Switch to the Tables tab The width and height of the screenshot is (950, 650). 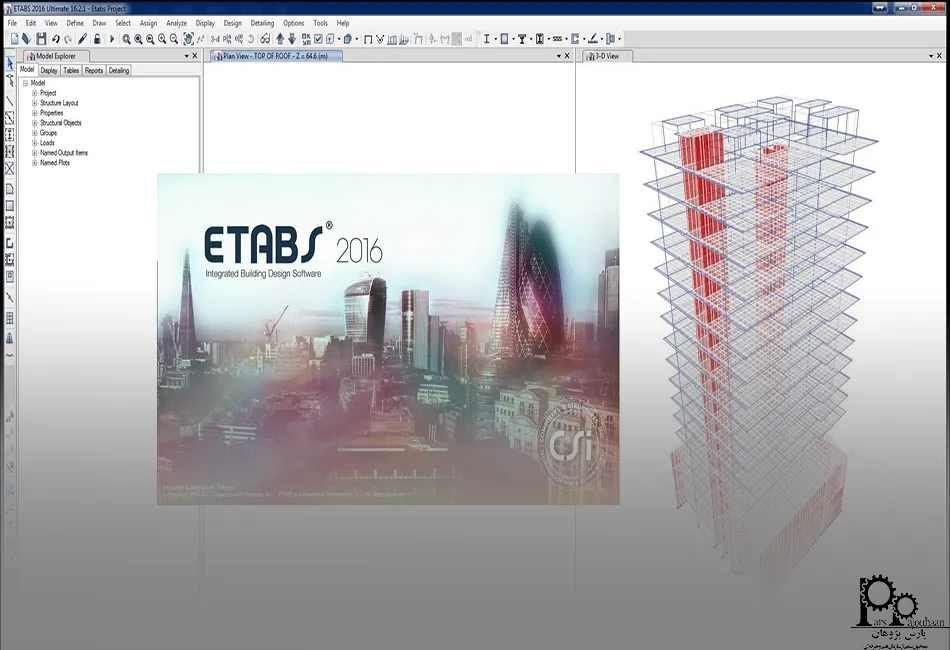coord(70,70)
